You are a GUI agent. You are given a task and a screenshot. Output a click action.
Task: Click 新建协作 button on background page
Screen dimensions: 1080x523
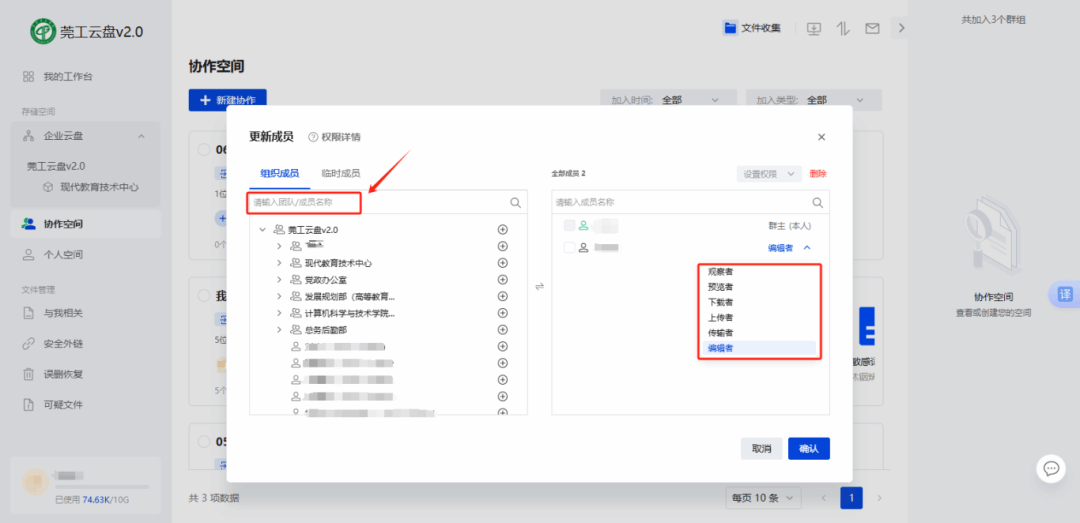coord(227,100)
